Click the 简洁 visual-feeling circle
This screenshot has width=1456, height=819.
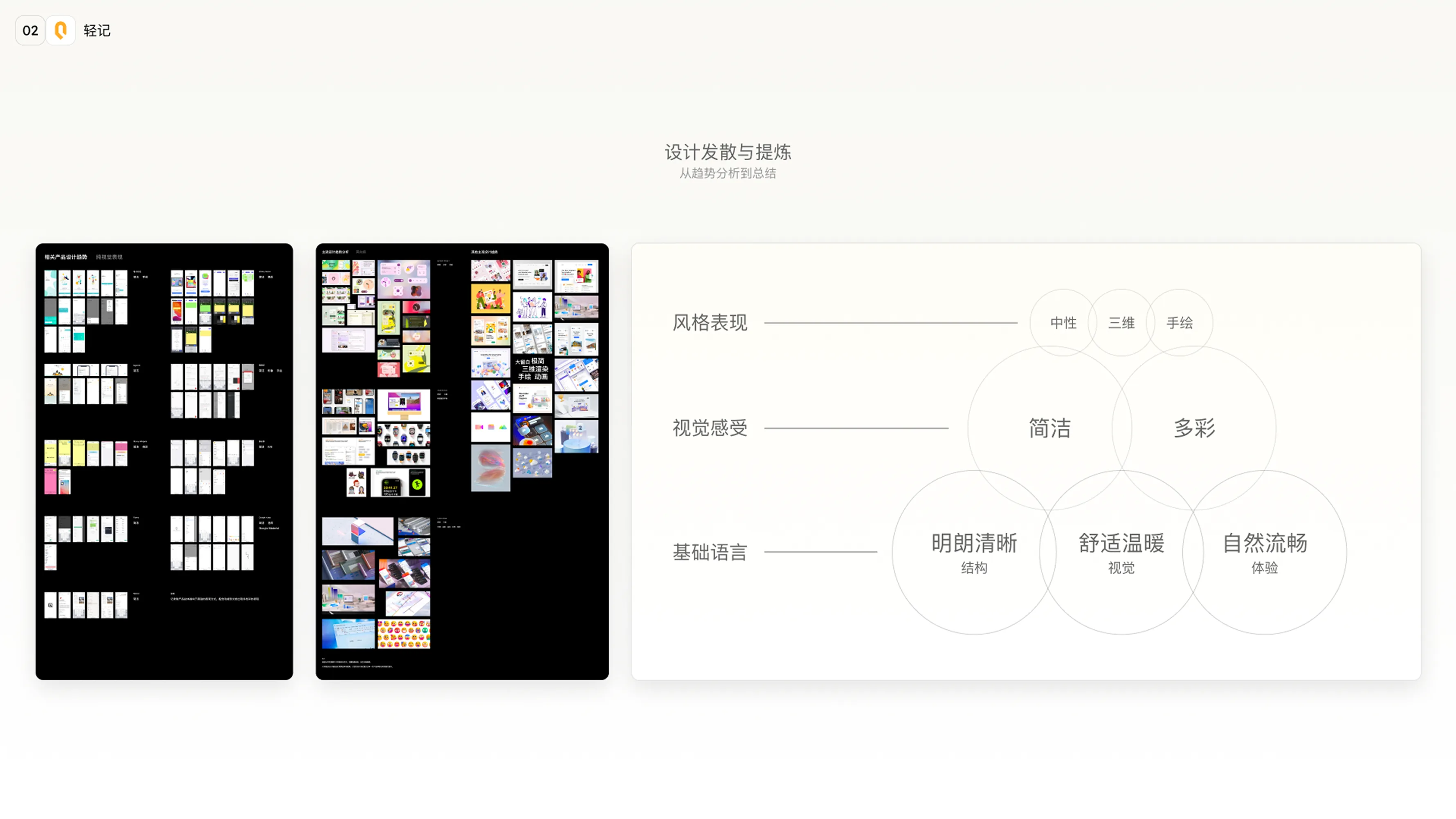coord(1049,429)
